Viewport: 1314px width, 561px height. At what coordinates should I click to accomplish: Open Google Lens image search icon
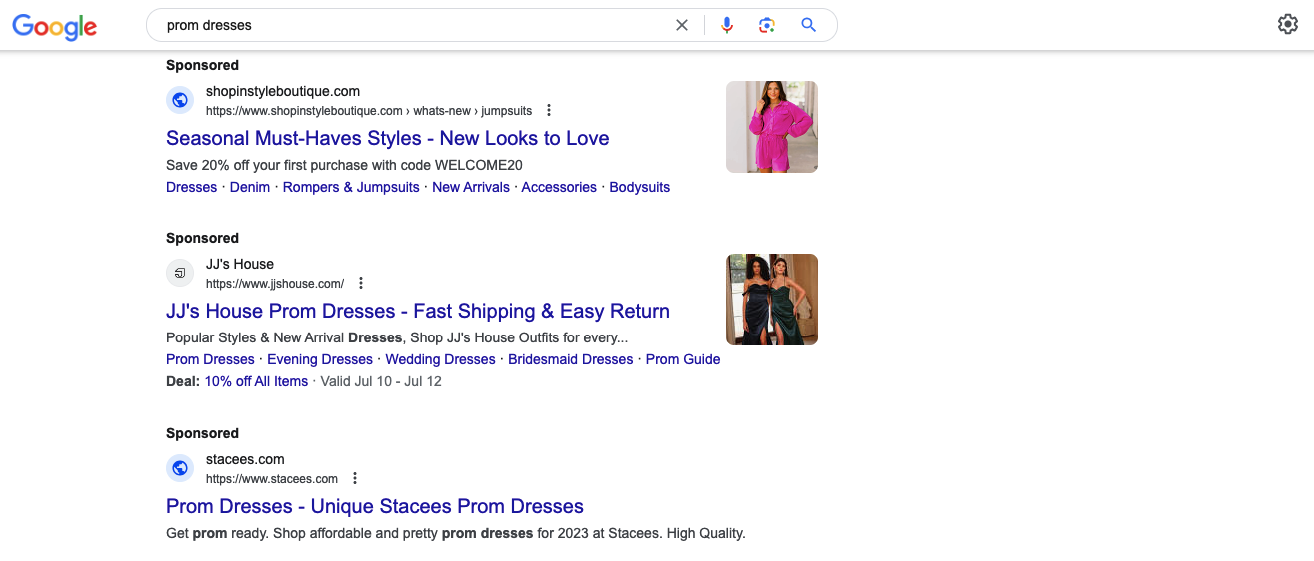point(767,25)
